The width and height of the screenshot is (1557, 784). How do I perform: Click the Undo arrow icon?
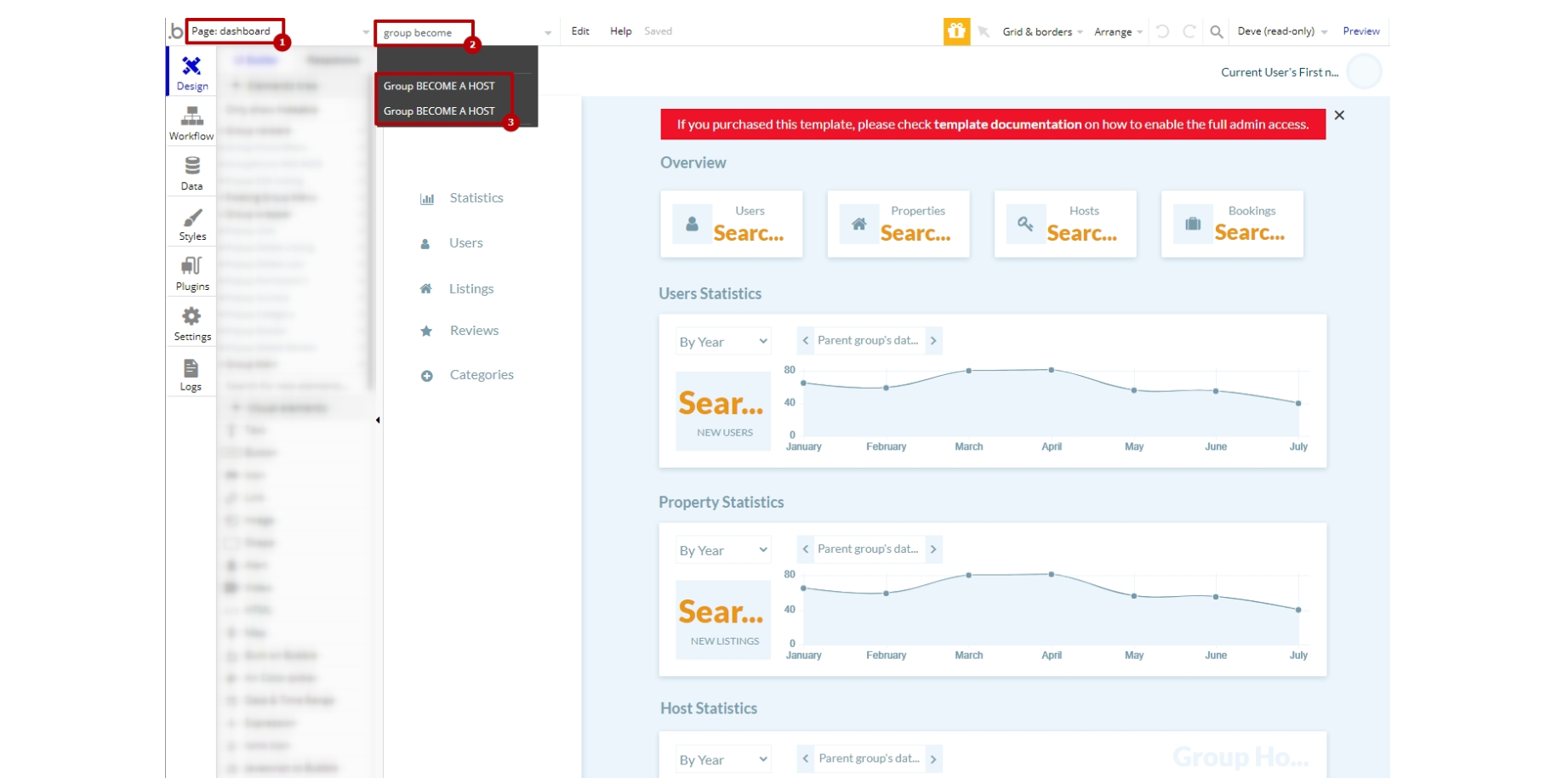pos(1162,31)
